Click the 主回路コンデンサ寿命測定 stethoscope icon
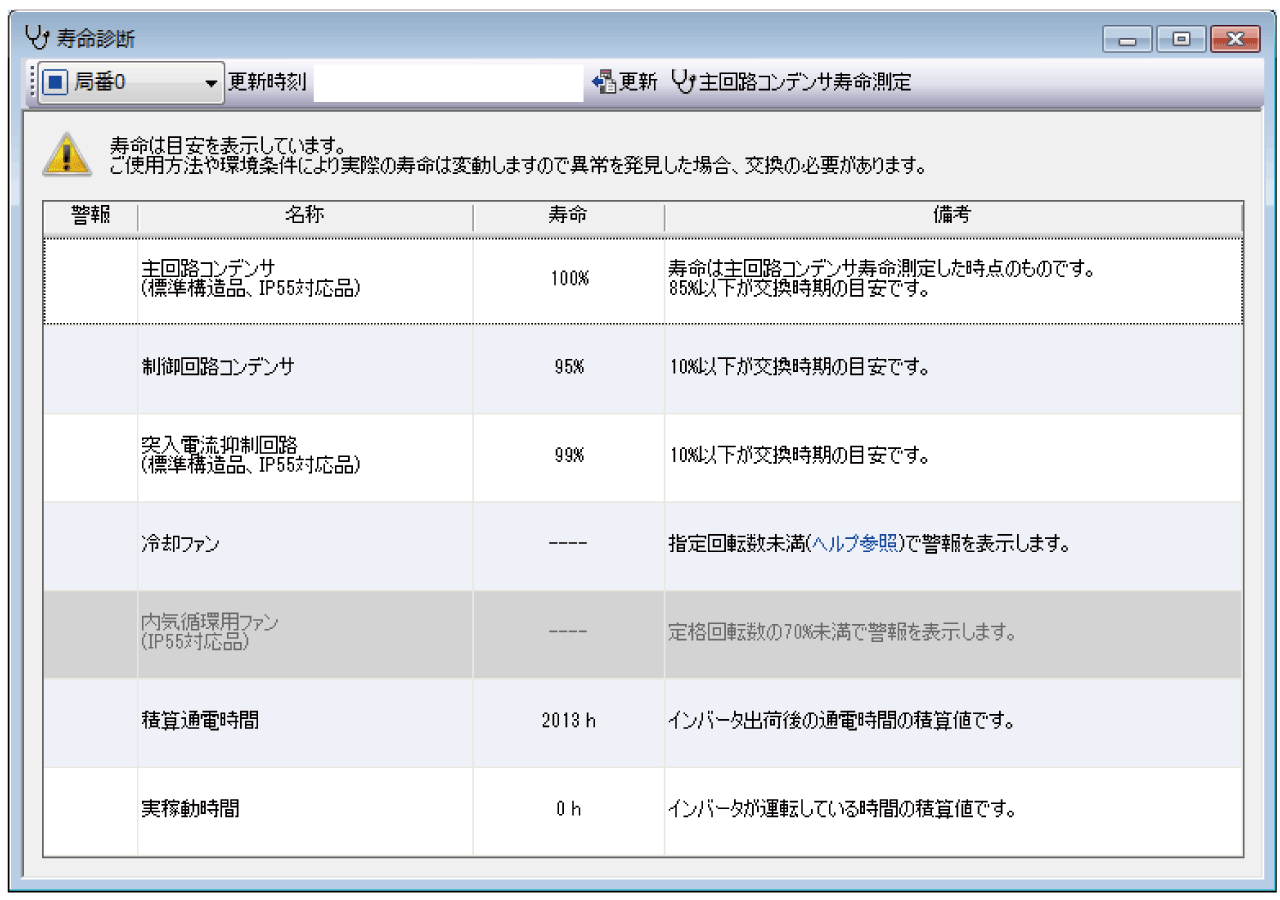This screenshot has width=1280, height=900. pos(683,82)
